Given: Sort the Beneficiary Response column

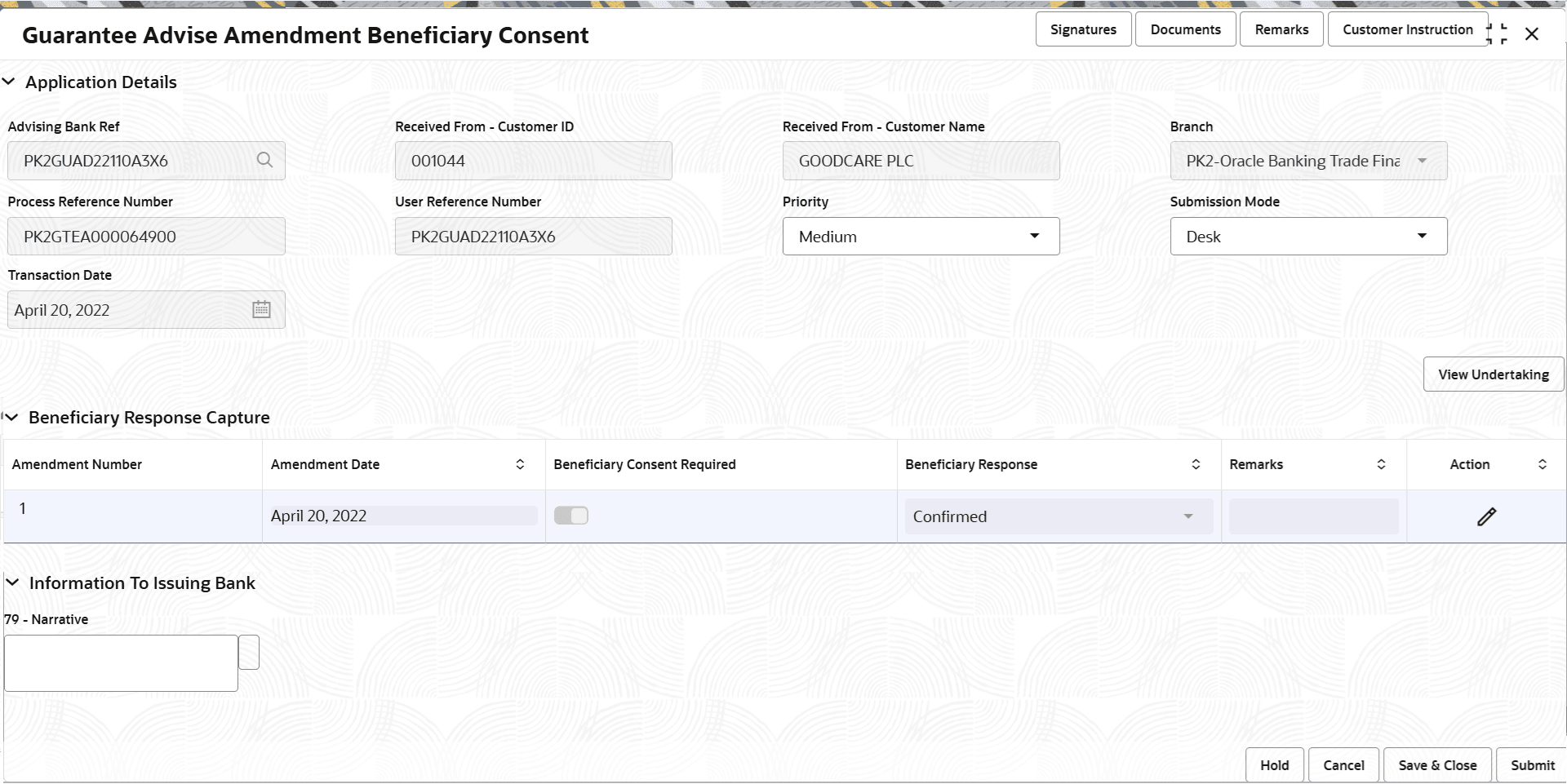Looking at the screenshot, I should (1196, 464).
